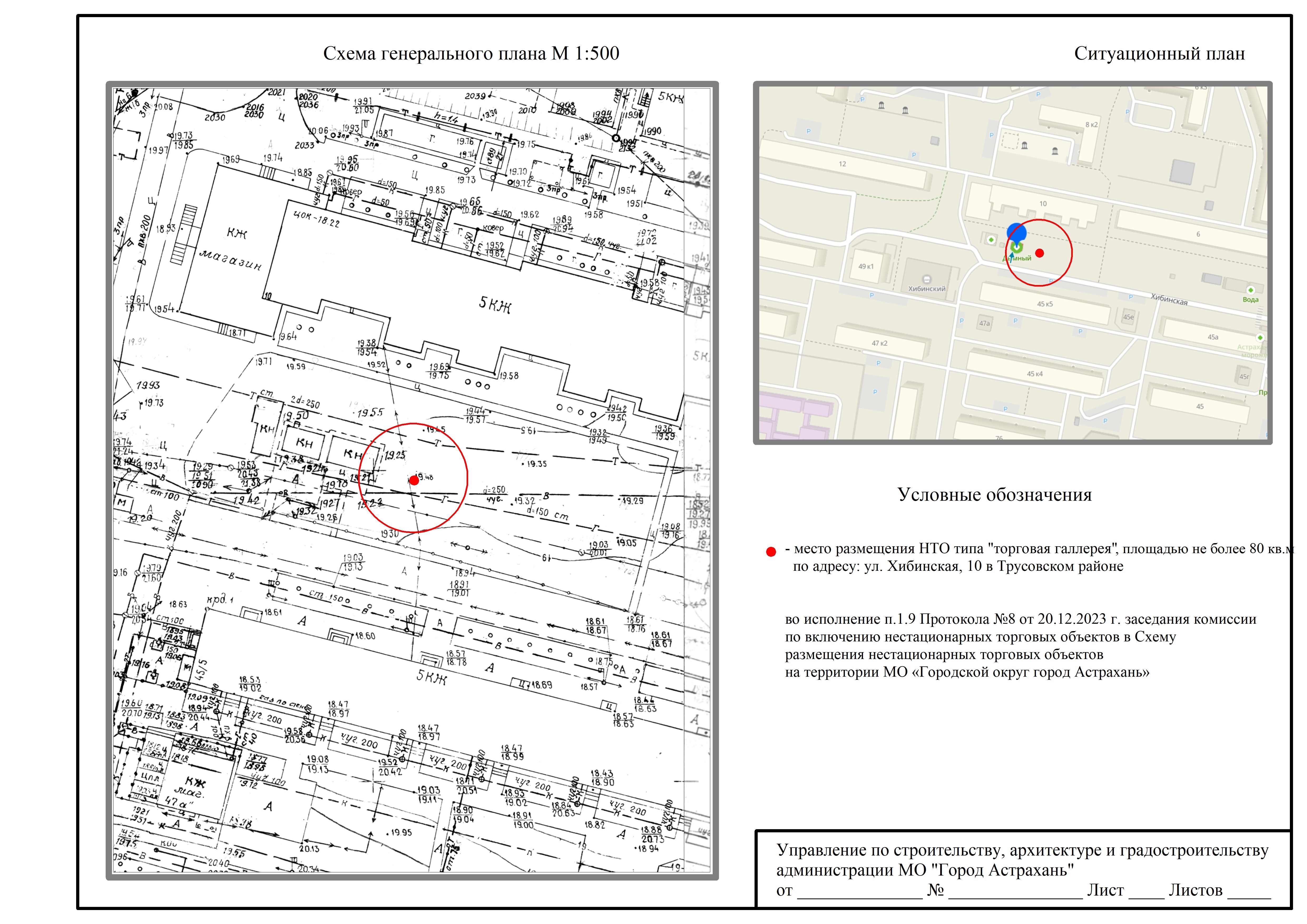Click red dot on the general plan drawing
Image resolution: width=1307 pixels, height=924 pixels.
point(414,480)
